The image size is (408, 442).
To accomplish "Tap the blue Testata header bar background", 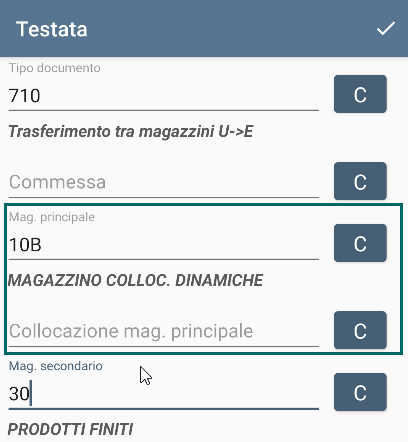I will click(217, 28).
